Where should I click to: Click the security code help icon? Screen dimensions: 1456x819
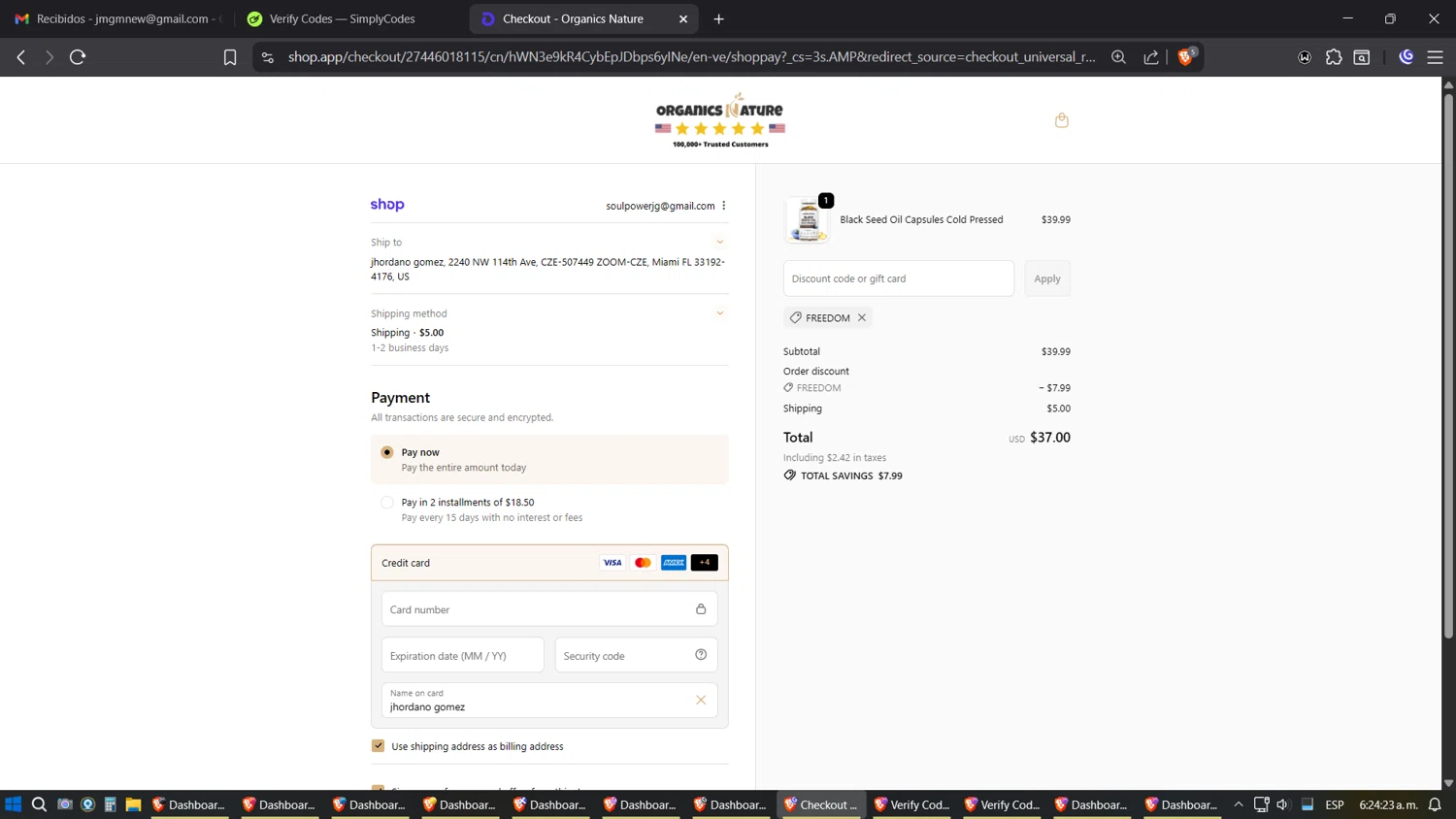pos(701,655)
